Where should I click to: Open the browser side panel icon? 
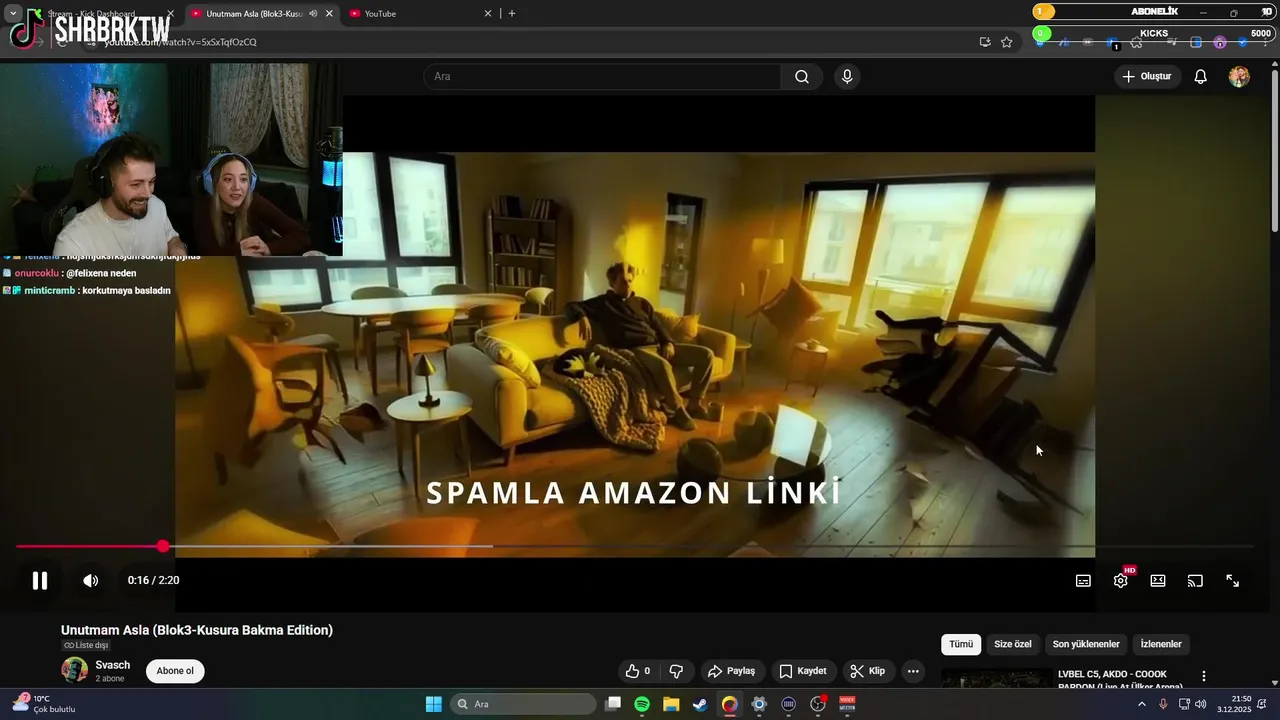[x=1196, y=42]
